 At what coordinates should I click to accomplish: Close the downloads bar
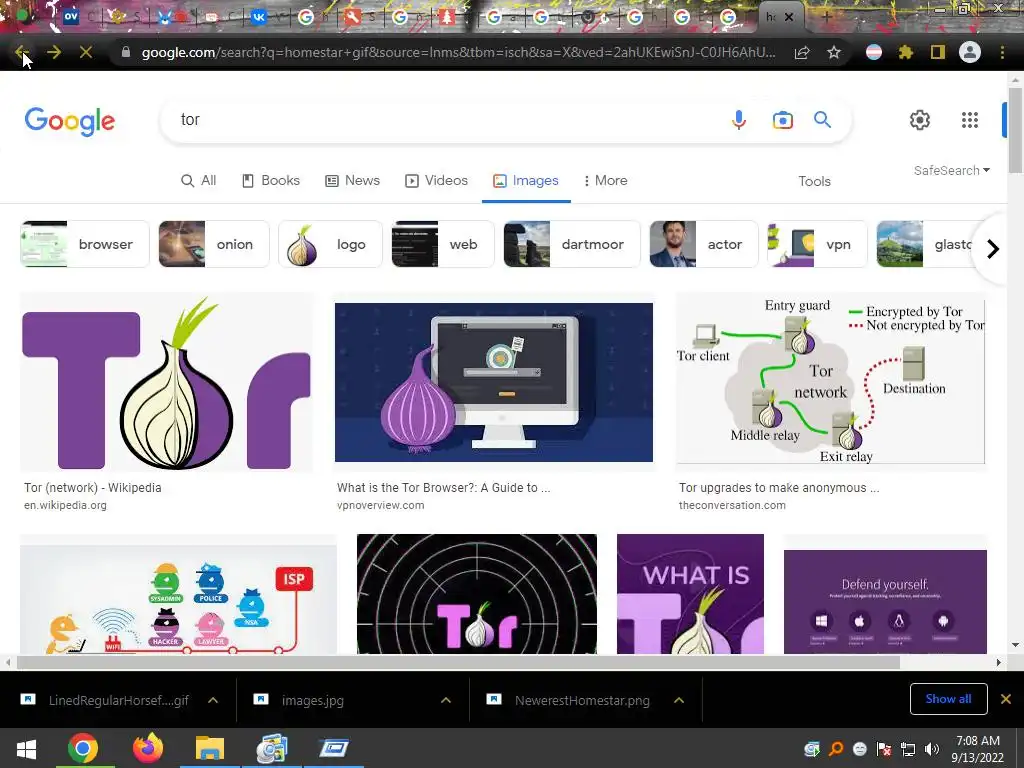pos(1006,699)
